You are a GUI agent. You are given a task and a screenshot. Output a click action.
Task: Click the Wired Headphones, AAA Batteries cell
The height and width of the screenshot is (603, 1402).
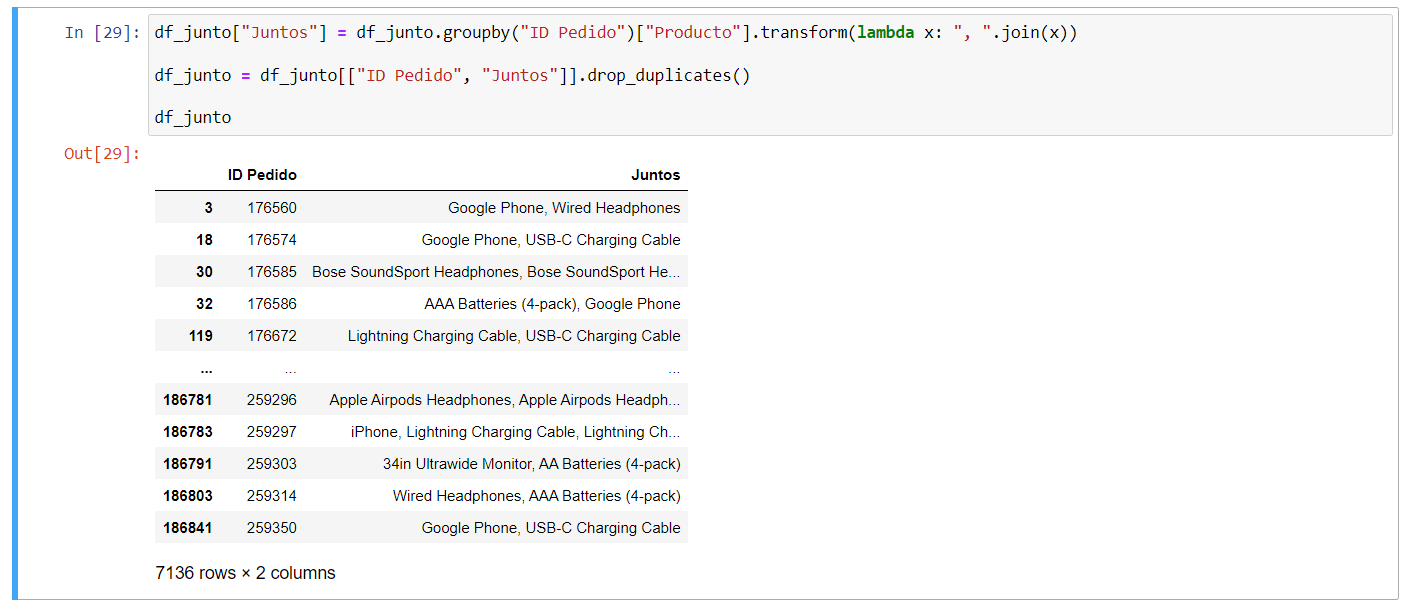tap(536, 496)
